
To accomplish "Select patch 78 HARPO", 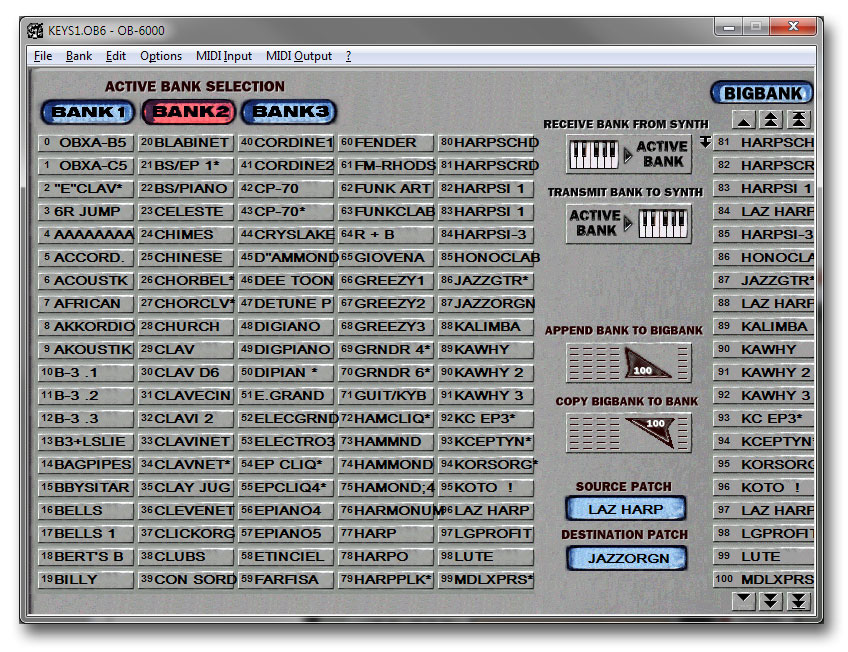I will coord(386,556).
